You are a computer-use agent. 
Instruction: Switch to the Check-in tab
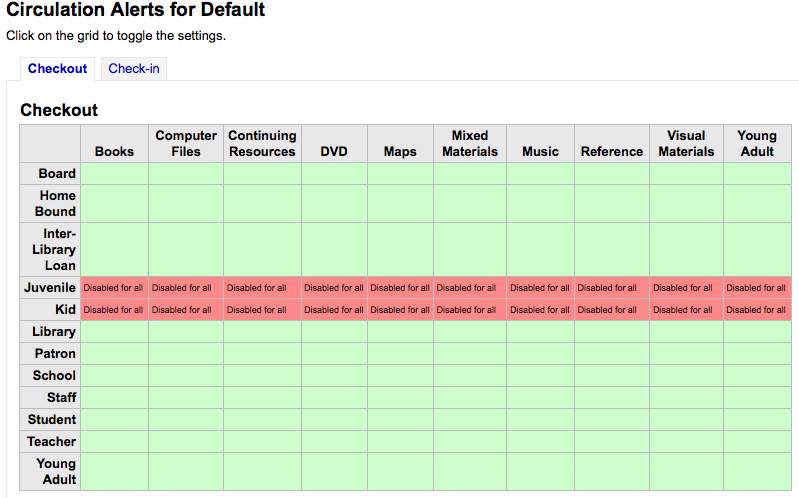point(134,69)
